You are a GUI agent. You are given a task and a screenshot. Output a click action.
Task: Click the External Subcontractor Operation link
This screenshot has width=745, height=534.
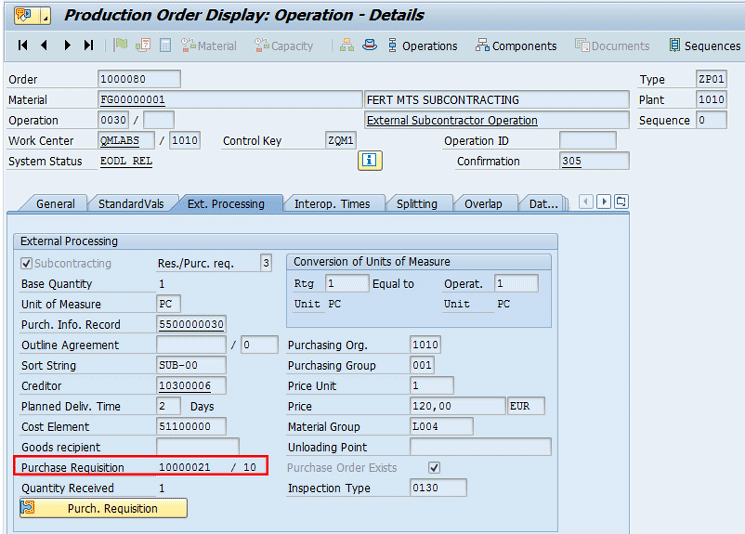pos(452,121)
